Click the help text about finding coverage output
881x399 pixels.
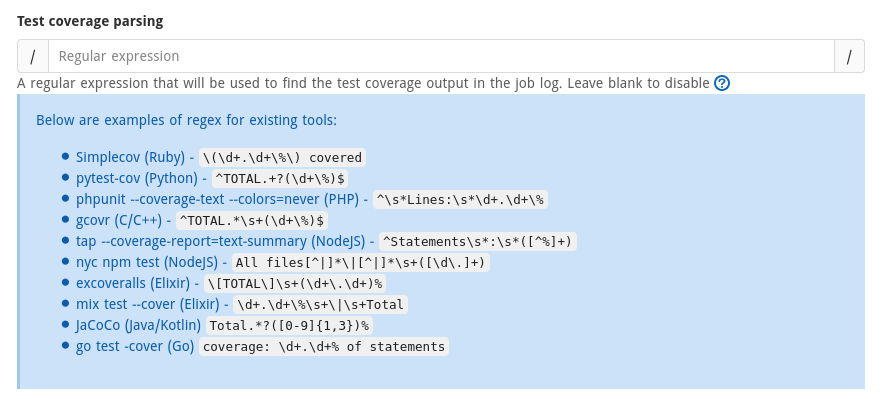coord(363,83)
